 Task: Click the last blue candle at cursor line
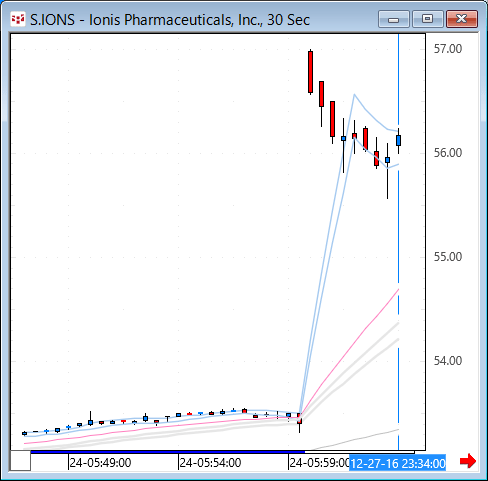coord(398,140)
